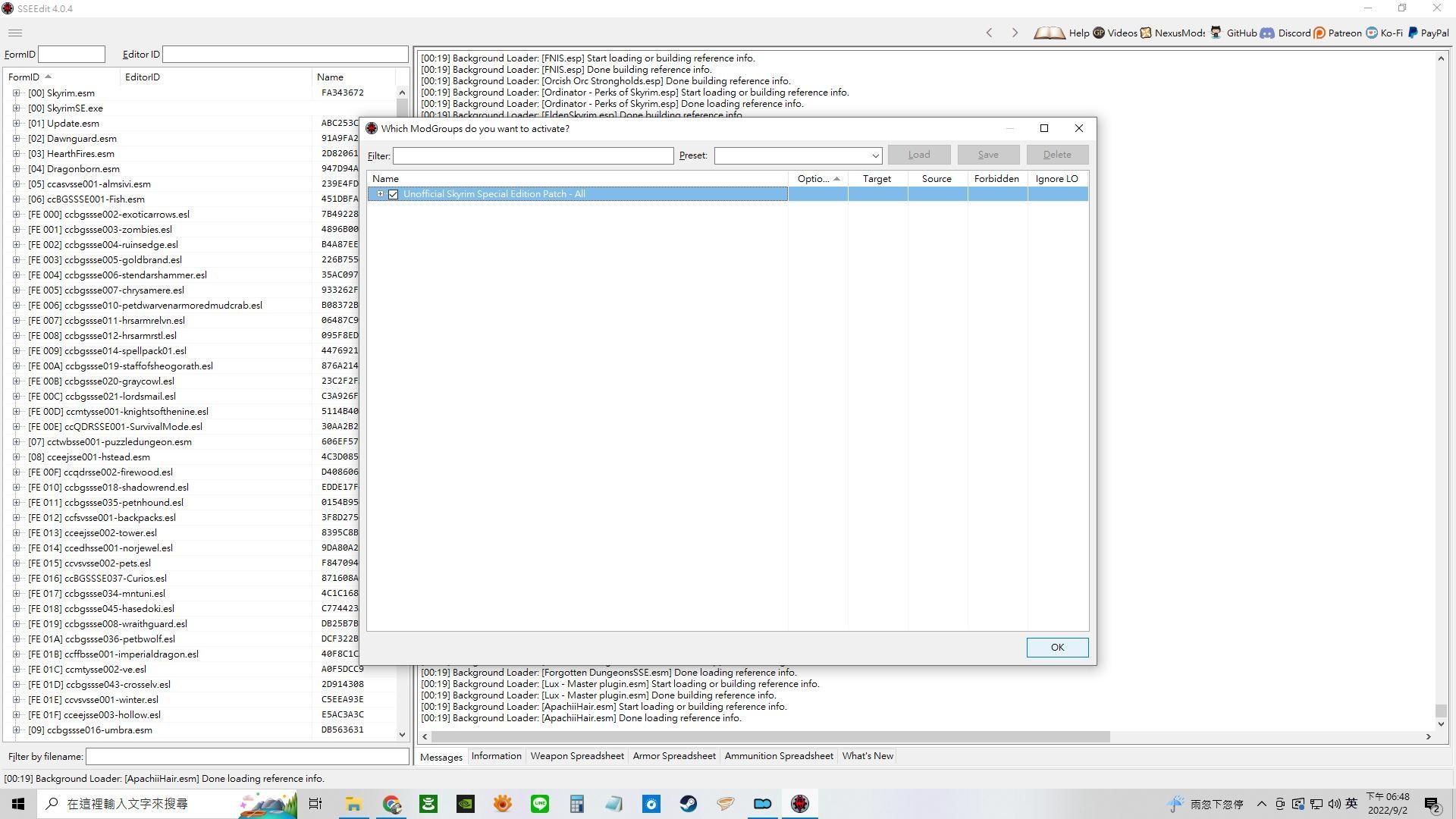Expand the [00] Skyrim.esm tree node
Screen dimensions: 1456x819
(x=16, y=93)
